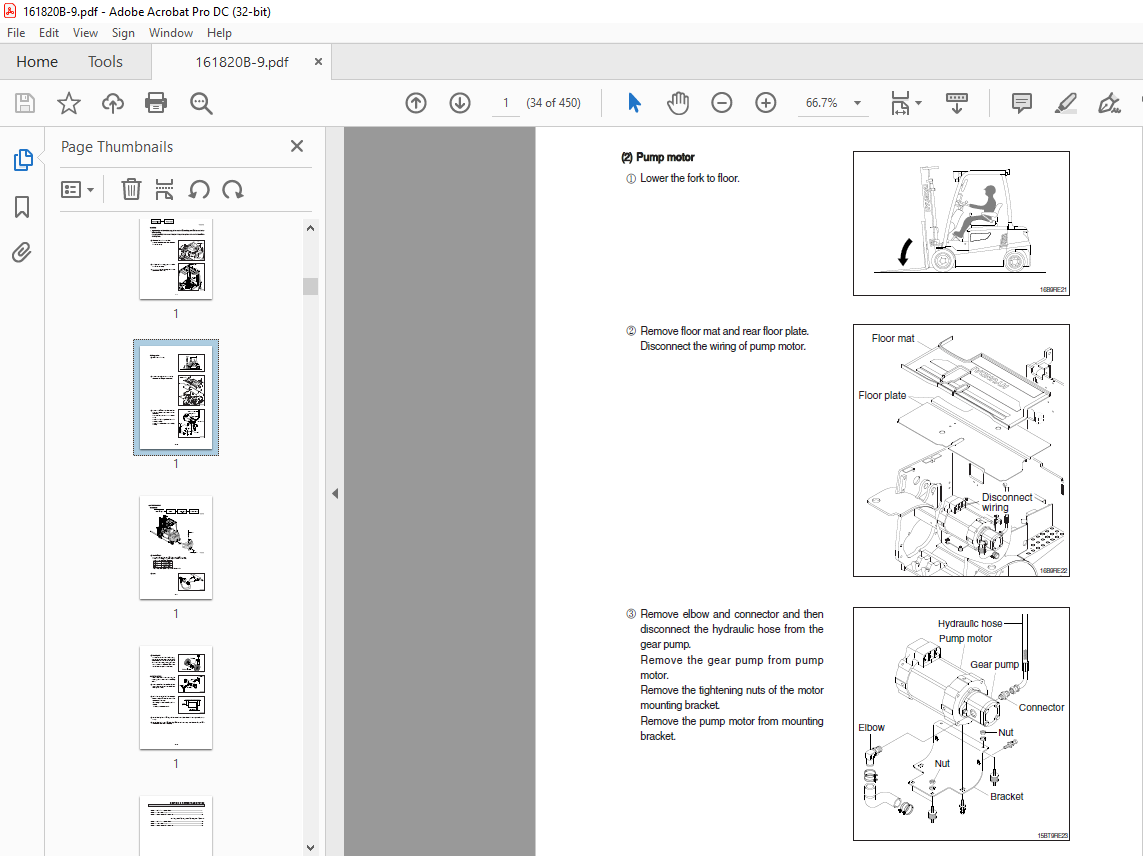Click the '(34 of 450)' page count
1143x856 pixels.
(553, 103)
